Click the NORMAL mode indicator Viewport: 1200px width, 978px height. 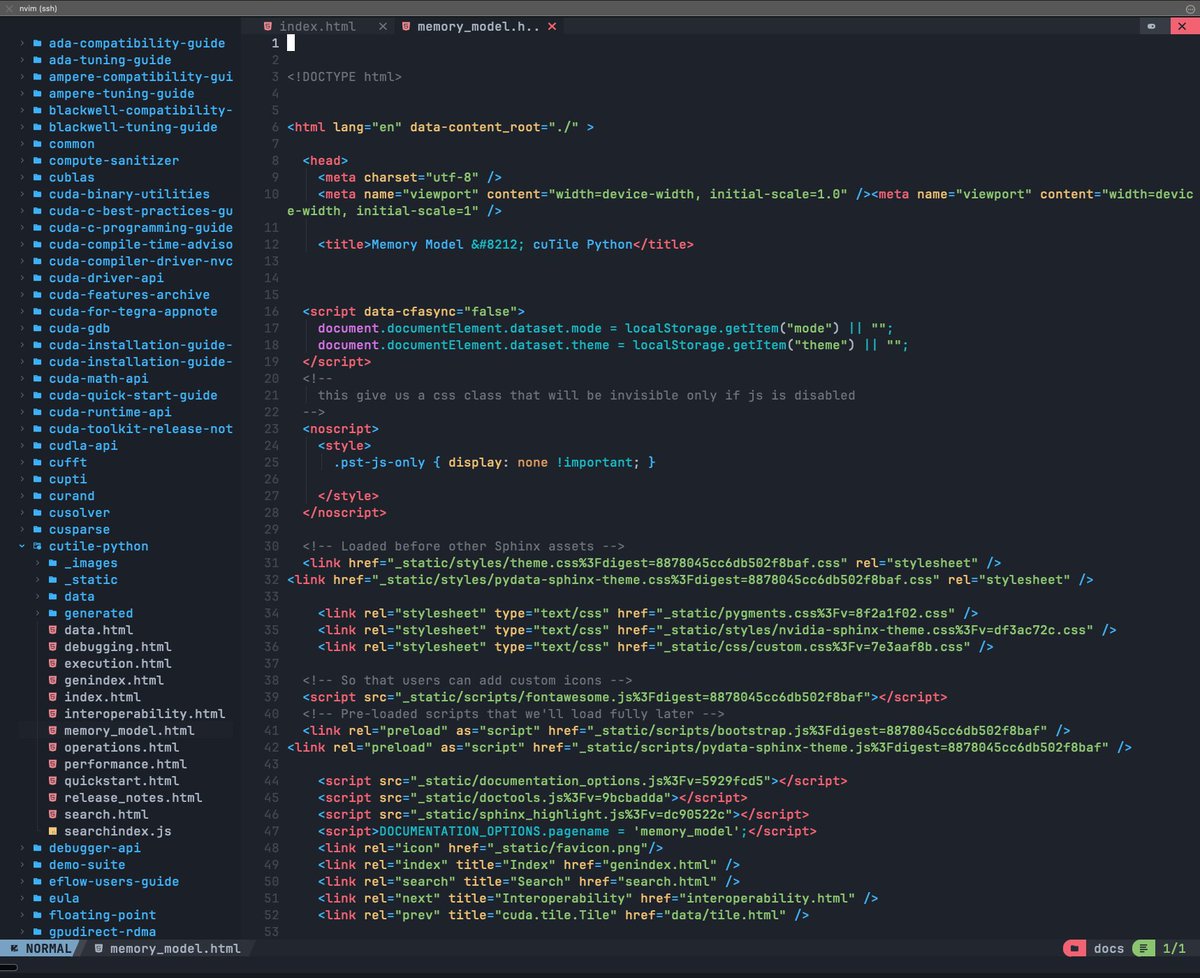pos(38,948)
